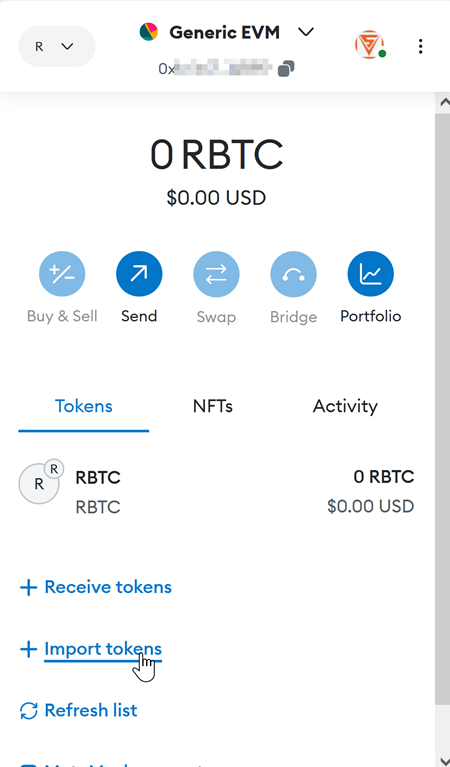The height and width of the screenshot is (767, 450).
Task: Open the RBTC token row balance
Action: pos(371,492)
